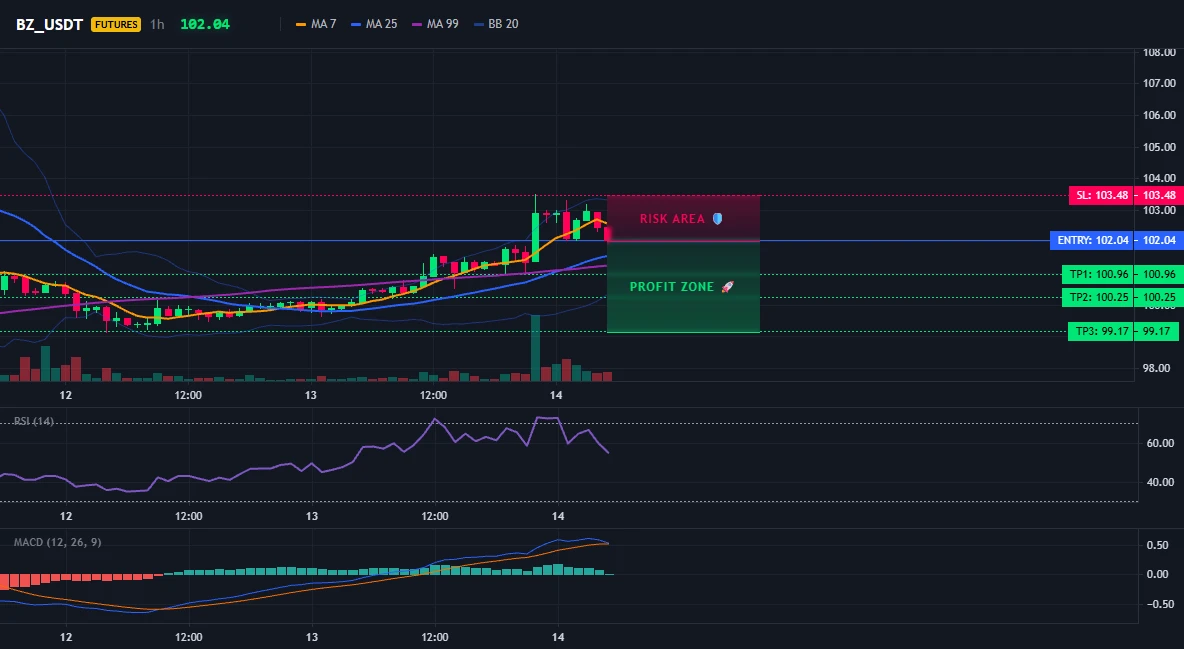The width and height of the screenshot is (1184, 649).
Task: Toggle the BB 20 legend entry
Action: coord(496,24)
